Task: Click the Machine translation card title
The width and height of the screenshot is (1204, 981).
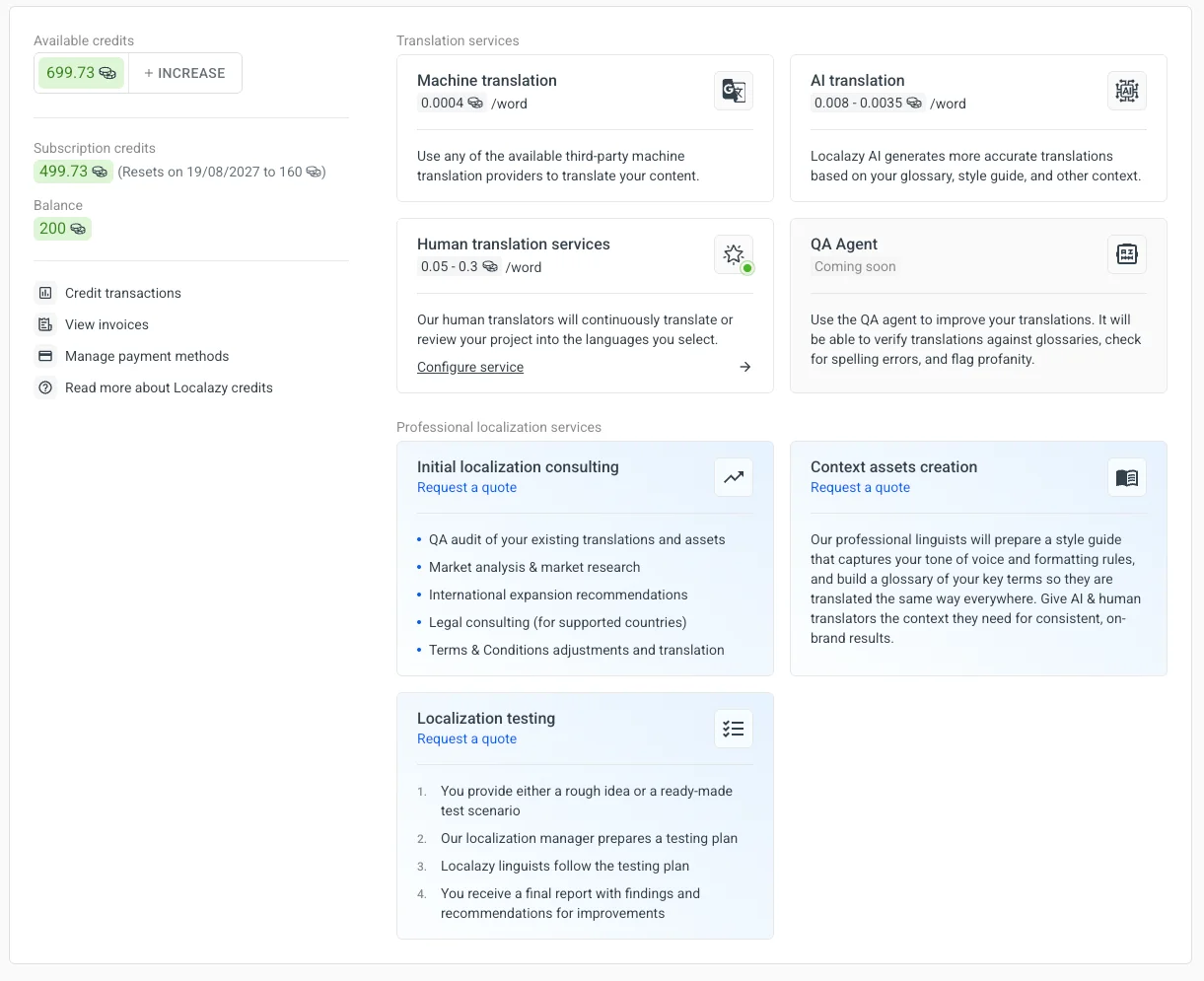Action: (487, 81)
